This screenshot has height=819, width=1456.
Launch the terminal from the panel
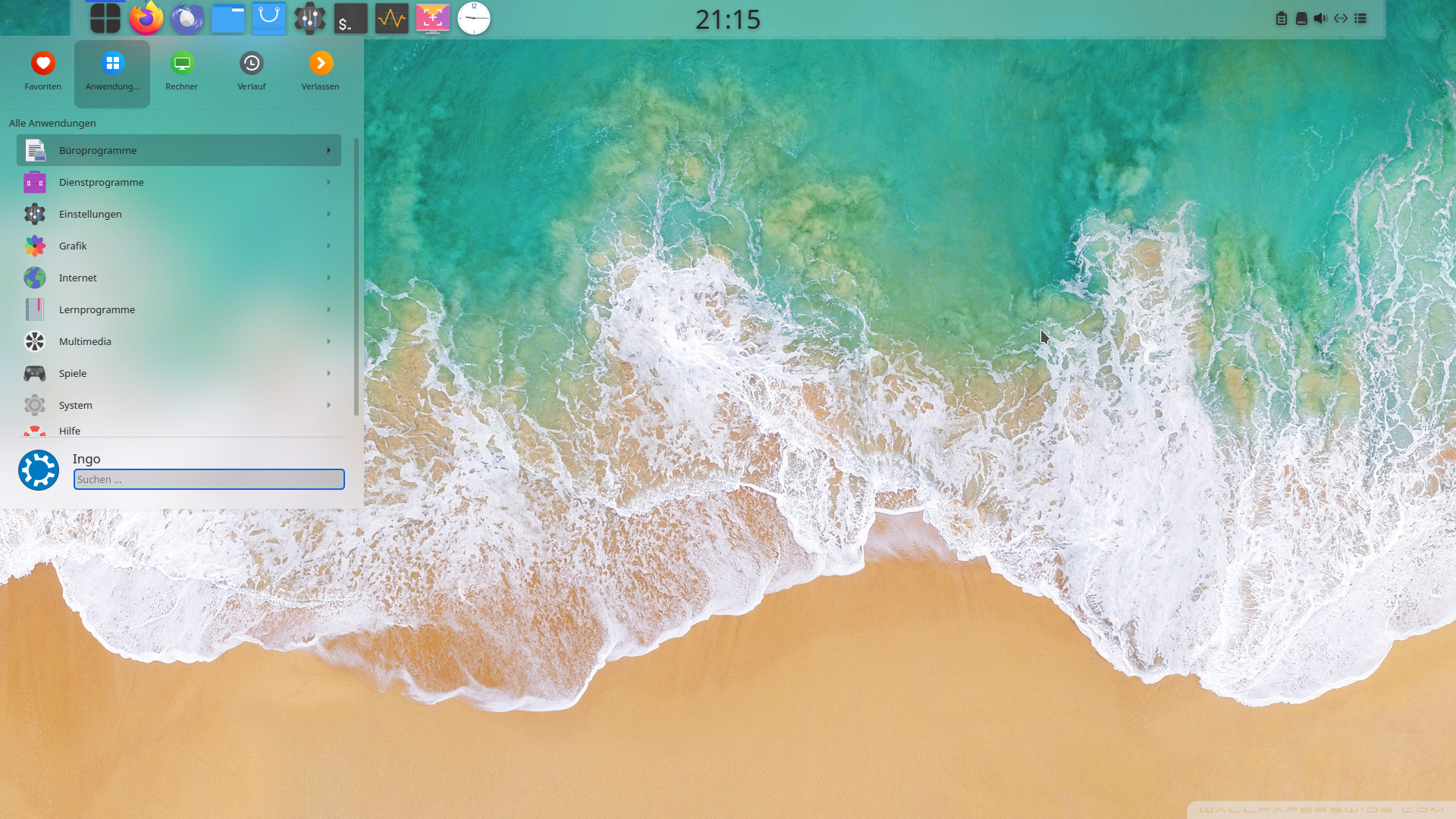pyautogui.click(x=350, y=18)
